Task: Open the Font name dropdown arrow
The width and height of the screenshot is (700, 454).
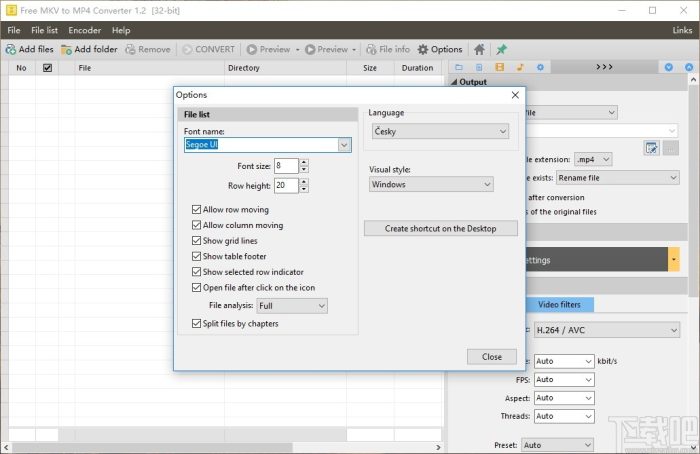Action: point(344,145)
